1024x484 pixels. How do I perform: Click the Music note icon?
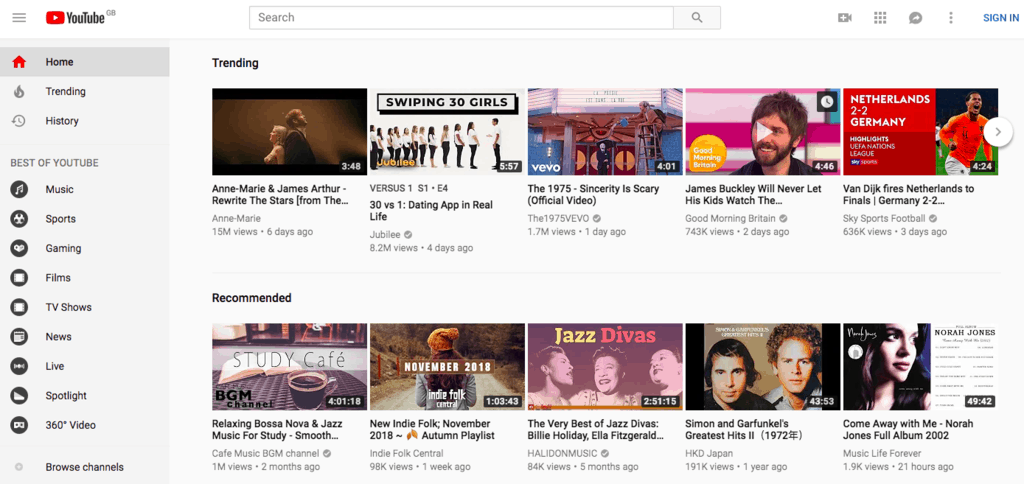(x=19, y=189)
